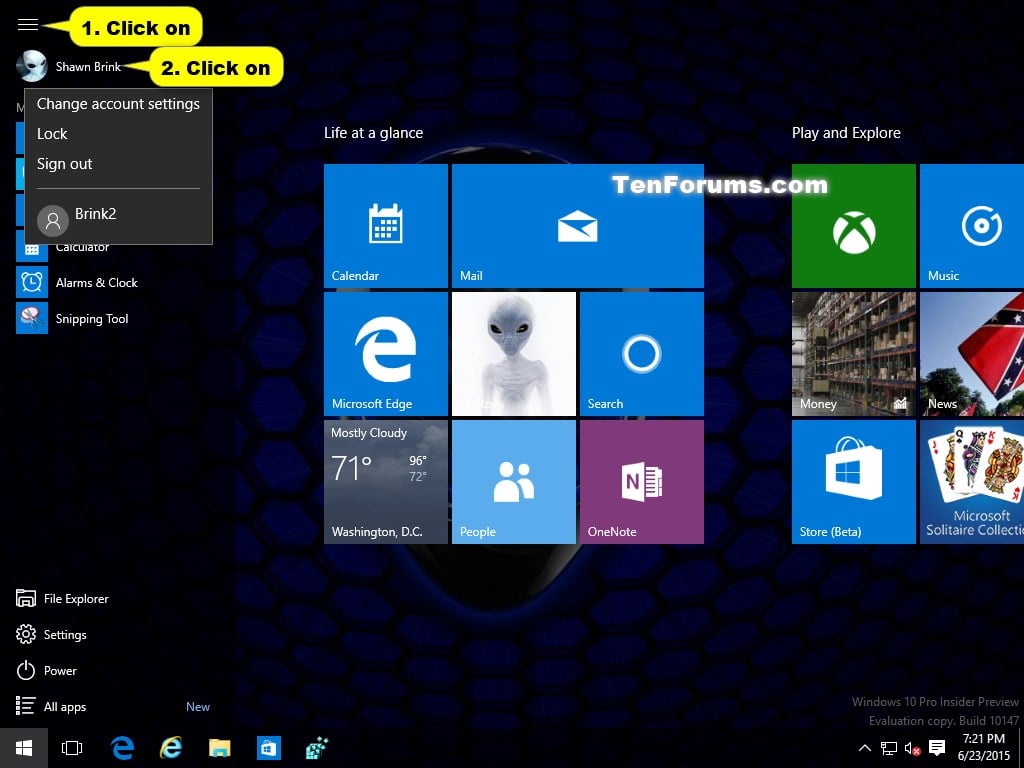Launch the Microsoft Solitaire Collection tile
This screenshot has height=768, width=1024.
pyautogui.click(x=972, y=482)
